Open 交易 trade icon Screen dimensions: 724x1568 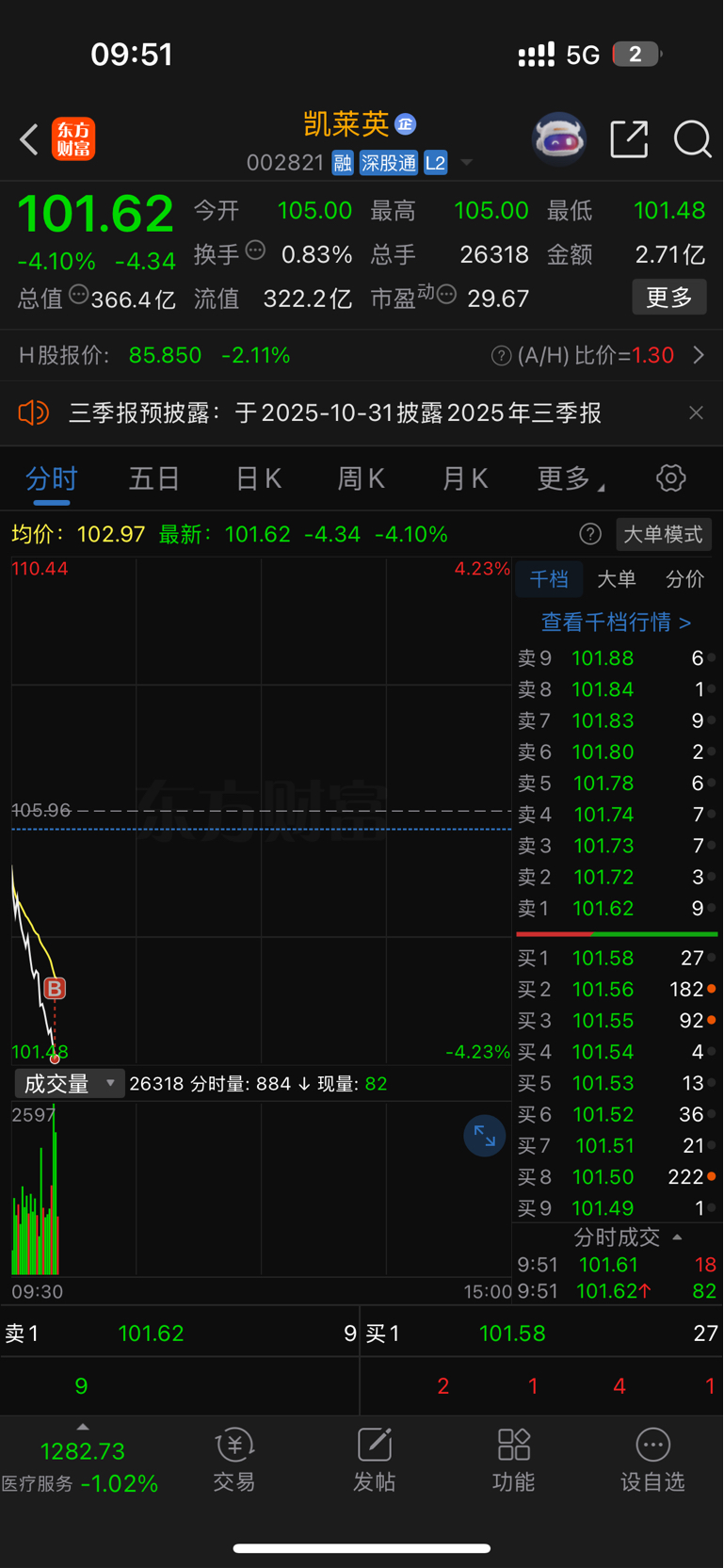tap(234, 1460)
